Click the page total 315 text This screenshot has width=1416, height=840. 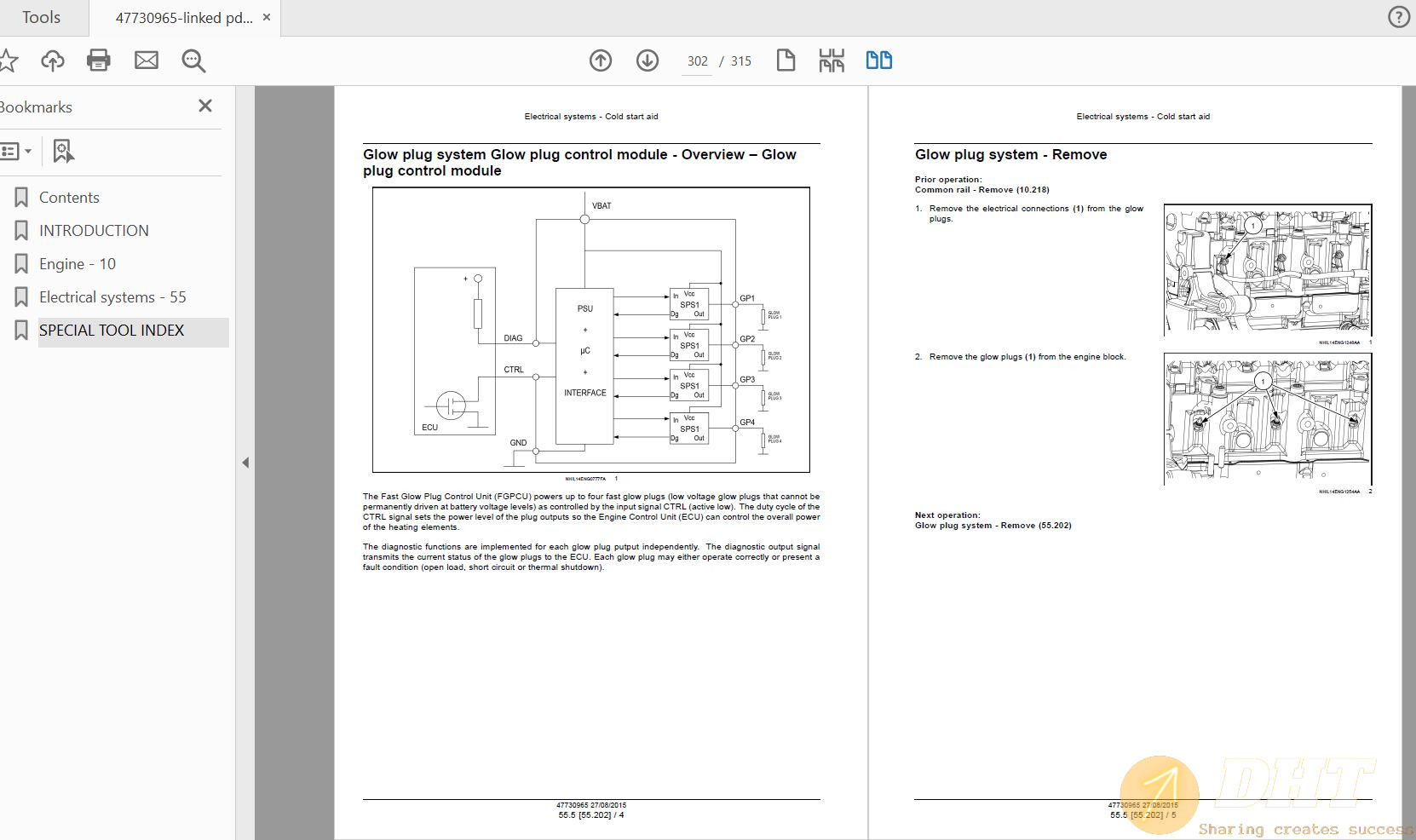741,61
